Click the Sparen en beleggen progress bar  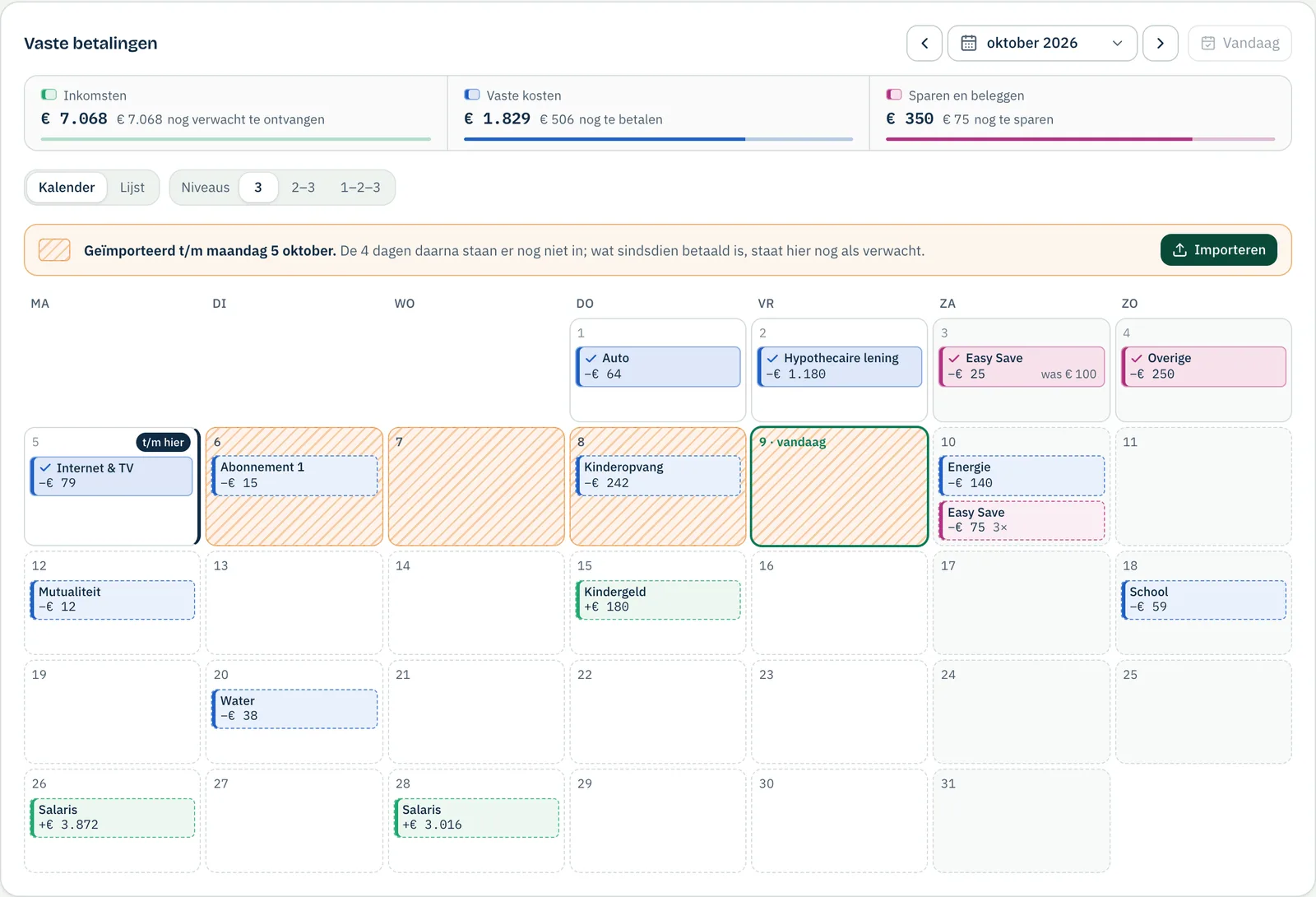pyautogui.click(x=1080, y=139)
